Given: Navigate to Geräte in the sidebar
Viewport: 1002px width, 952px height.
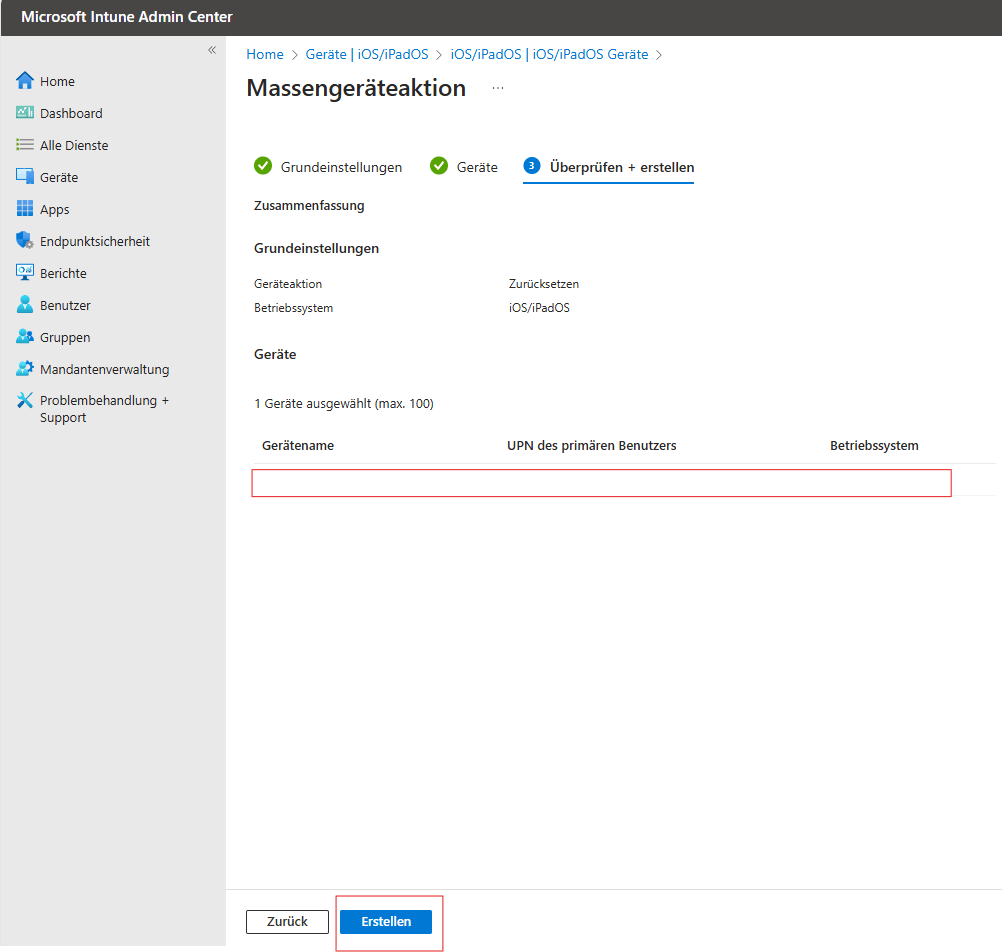Looking at the screenshot, I should point(59,177).
